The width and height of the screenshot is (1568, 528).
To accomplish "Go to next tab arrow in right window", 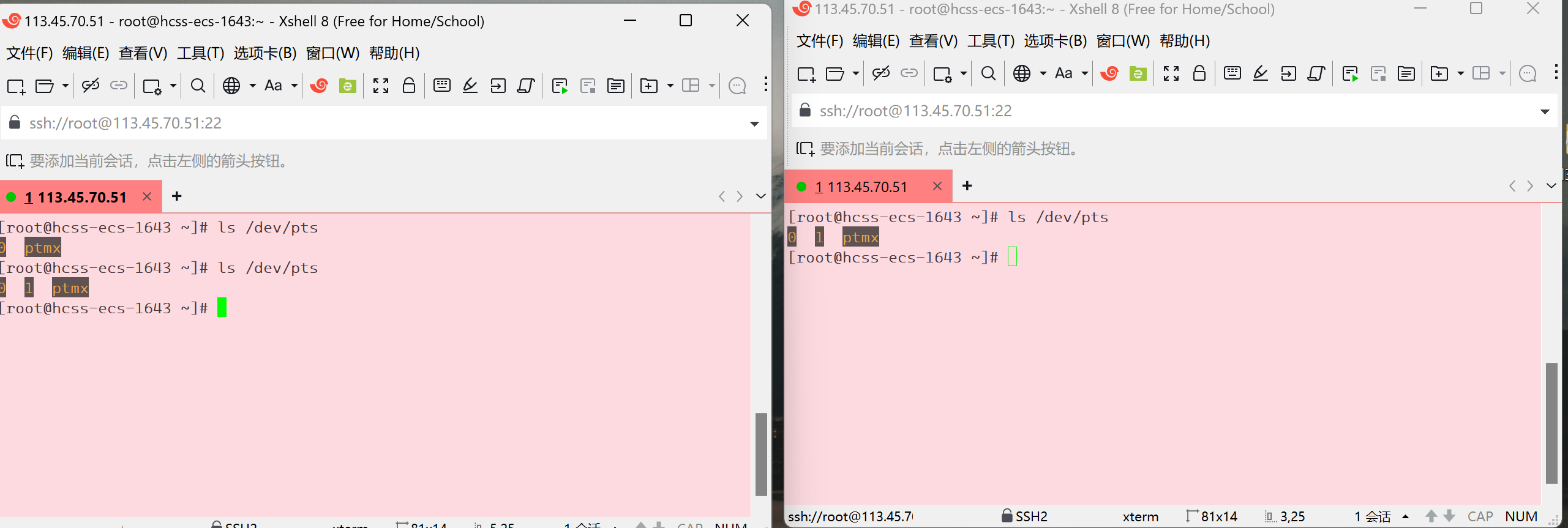I will pyautogui.click(x=1530, y=186).
